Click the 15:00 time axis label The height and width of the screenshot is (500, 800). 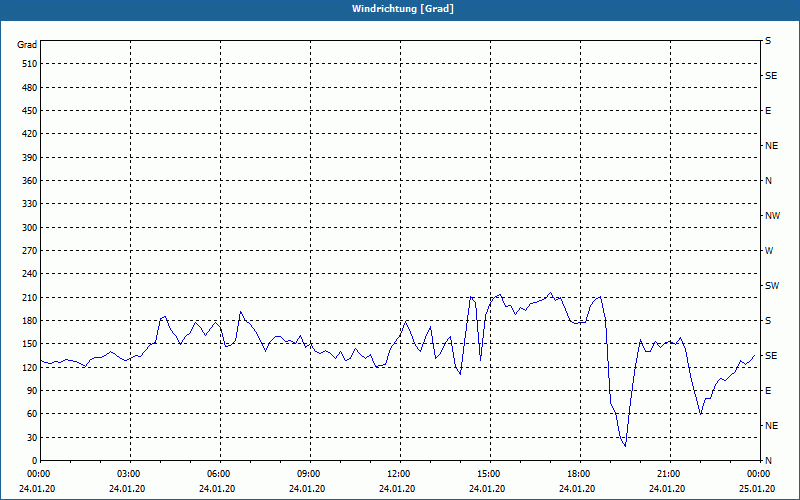coord(488,474)
